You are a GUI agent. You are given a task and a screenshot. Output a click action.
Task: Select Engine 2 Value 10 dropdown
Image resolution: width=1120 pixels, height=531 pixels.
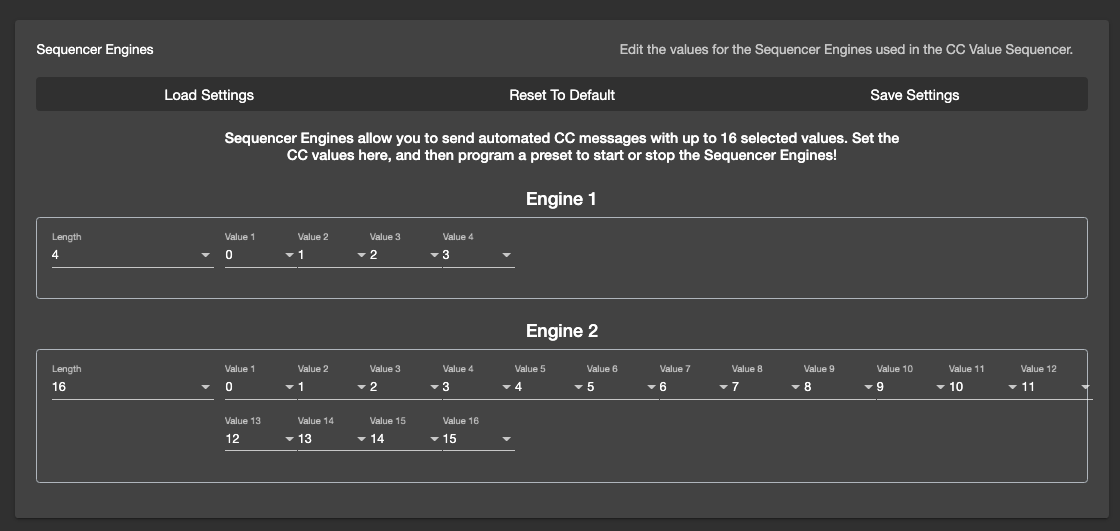pos(911,387)
